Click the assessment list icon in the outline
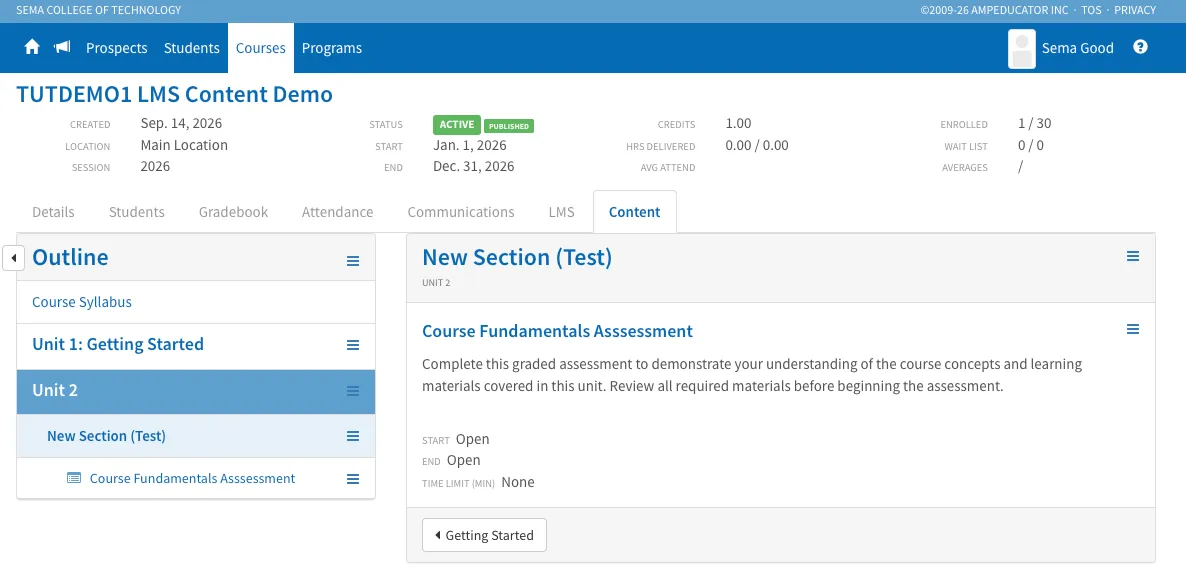 (x=73, y=478)
